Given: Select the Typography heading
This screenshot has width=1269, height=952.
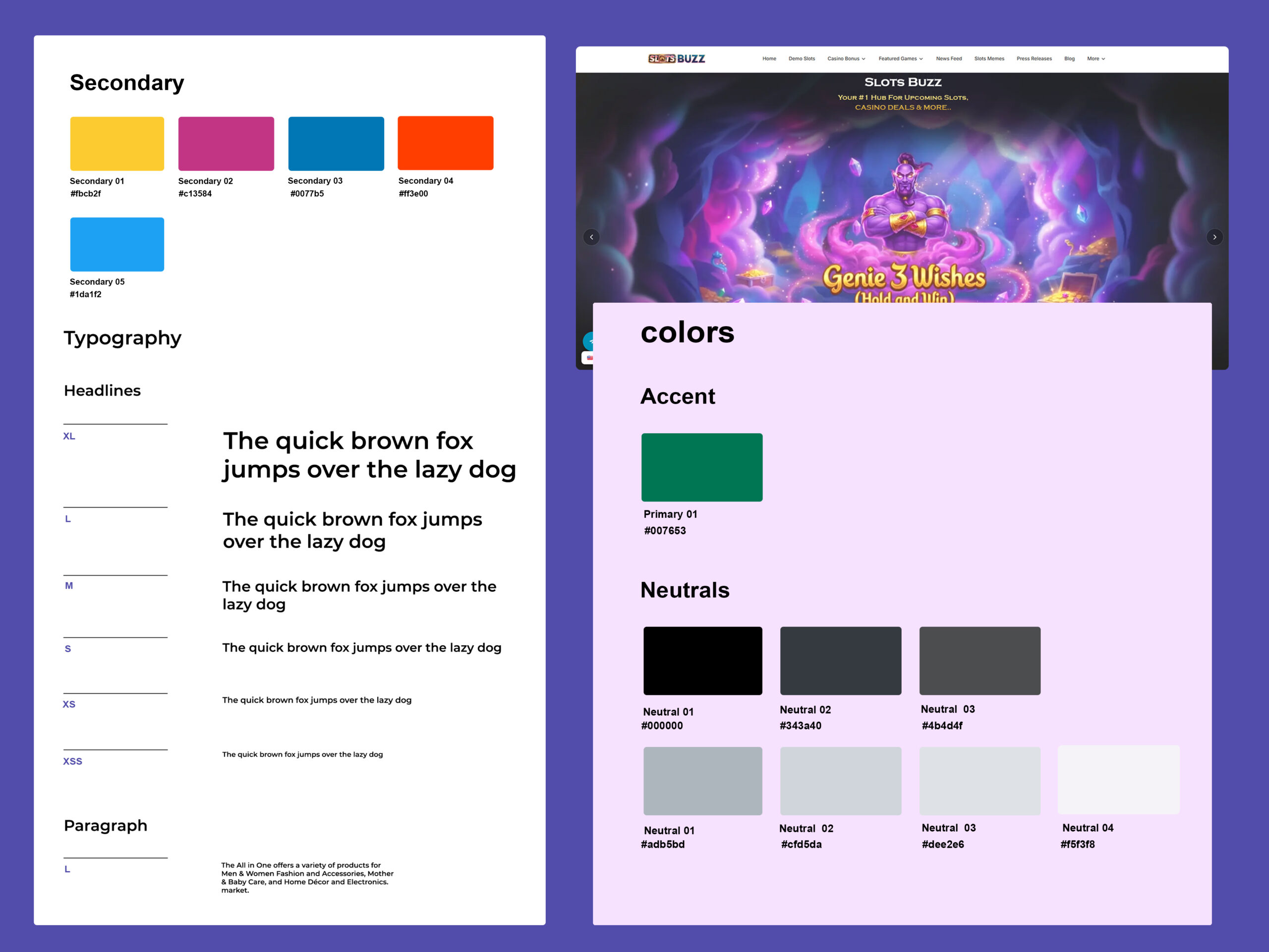Looking at the screenshot, I should pyautogui.click(x=122, y=338).
